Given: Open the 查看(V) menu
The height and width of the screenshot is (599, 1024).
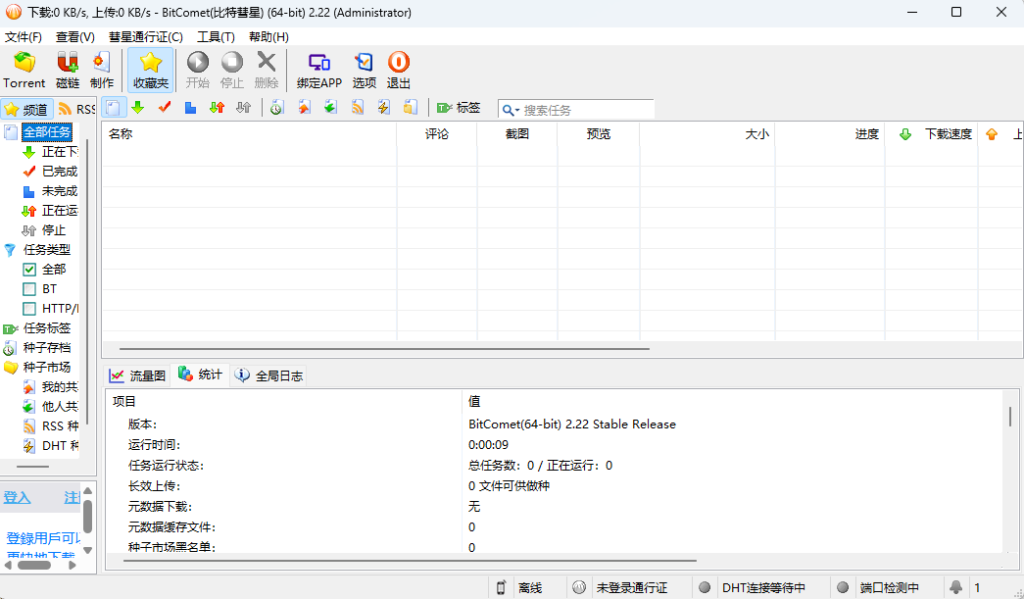Looking at the screenshot, I should click(x=75, y=37).
